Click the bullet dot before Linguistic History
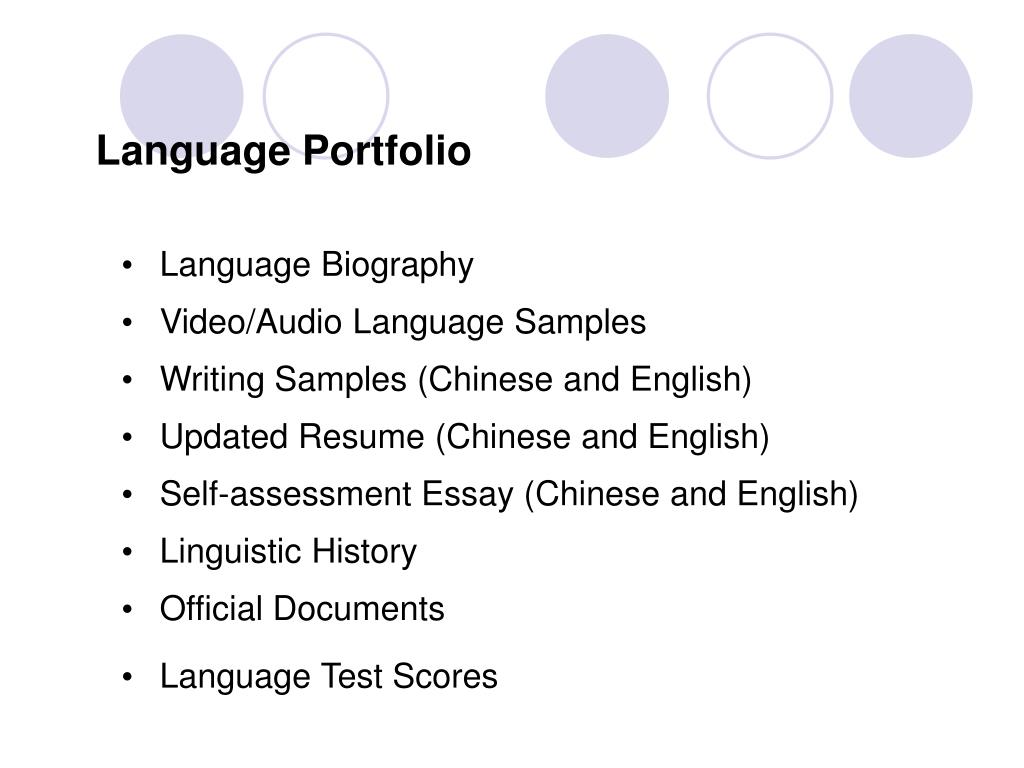 (127, 552)
